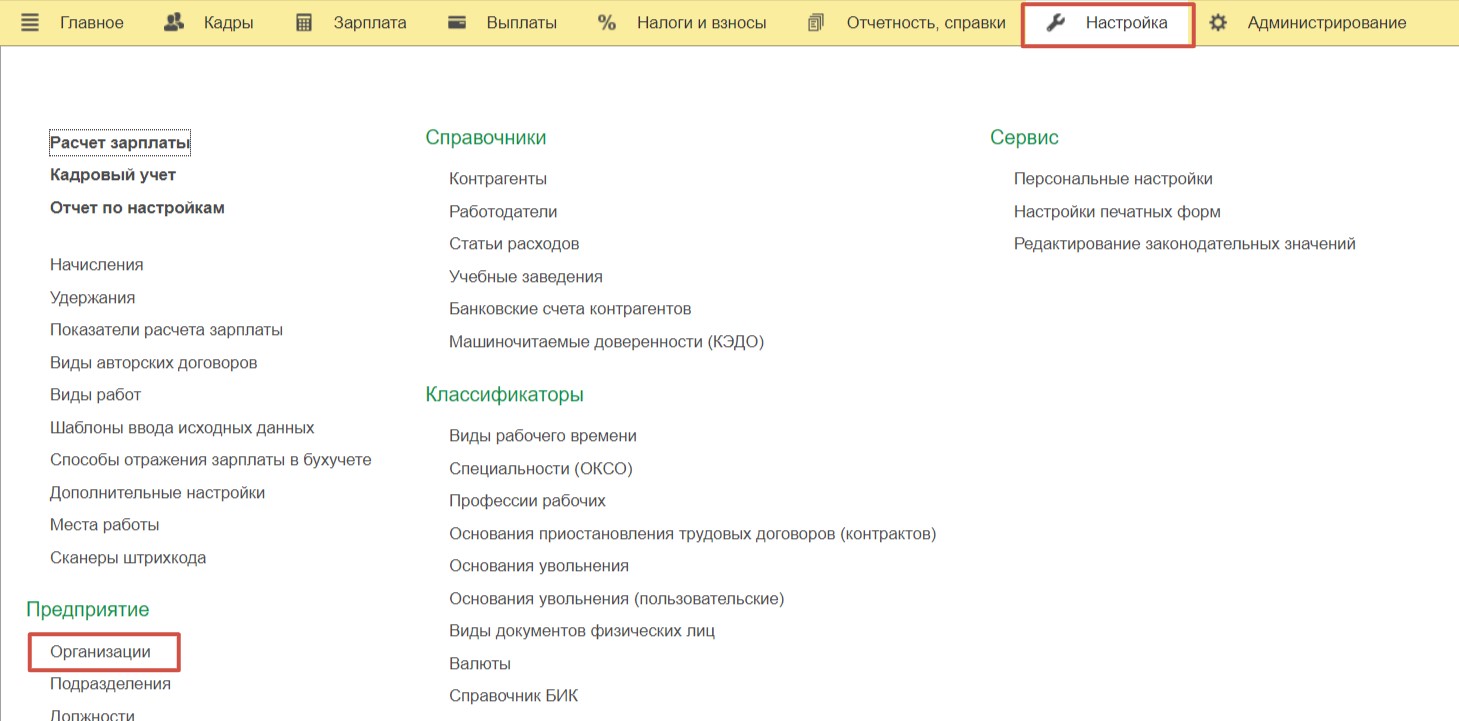The height and width of the screenshot is (721, 1459).
Task: Click the gear icon beside Администрирование
Action: pyautogui.click(x=1218, y=23)
